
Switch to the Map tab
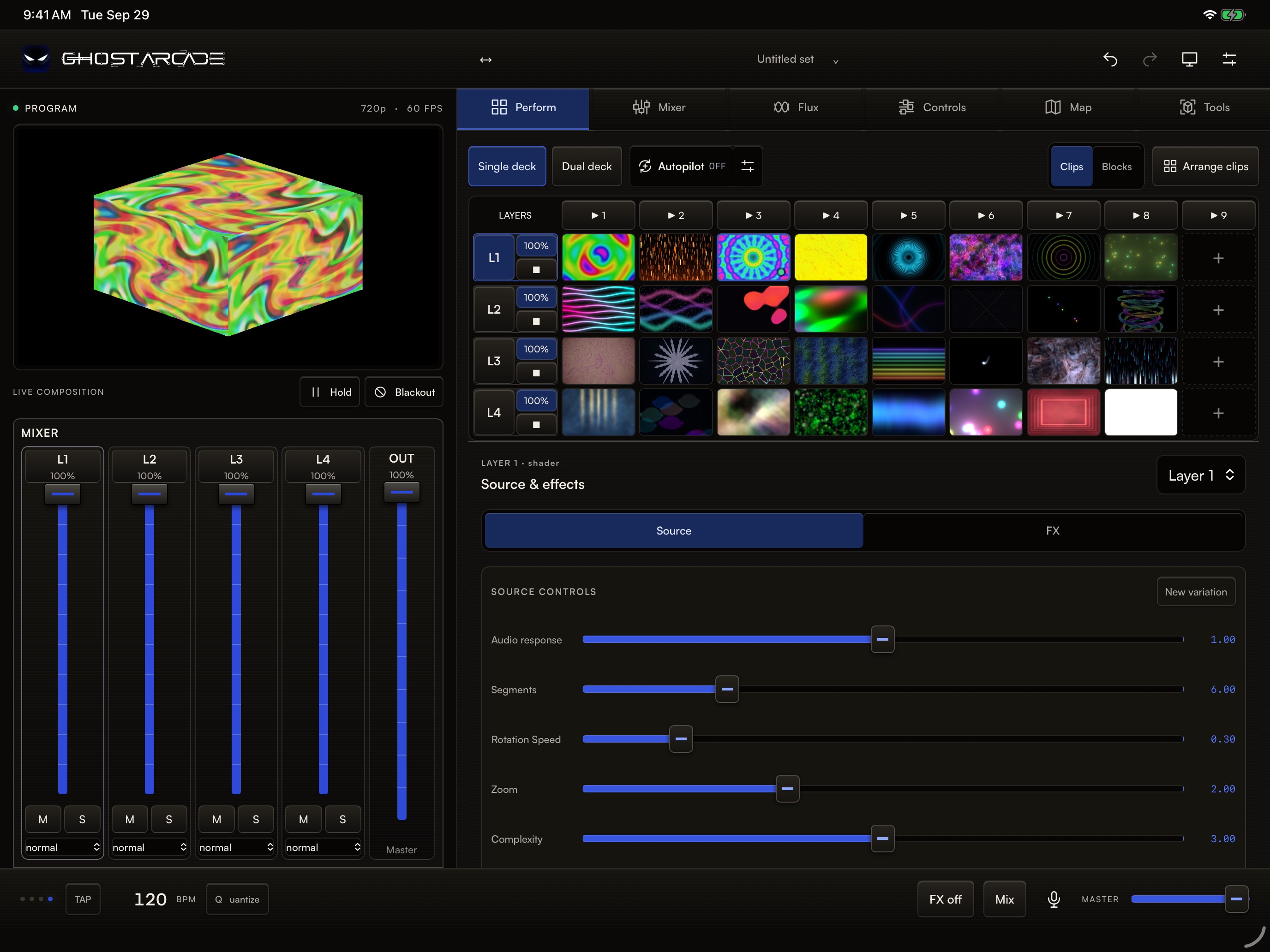(1068, 107)
